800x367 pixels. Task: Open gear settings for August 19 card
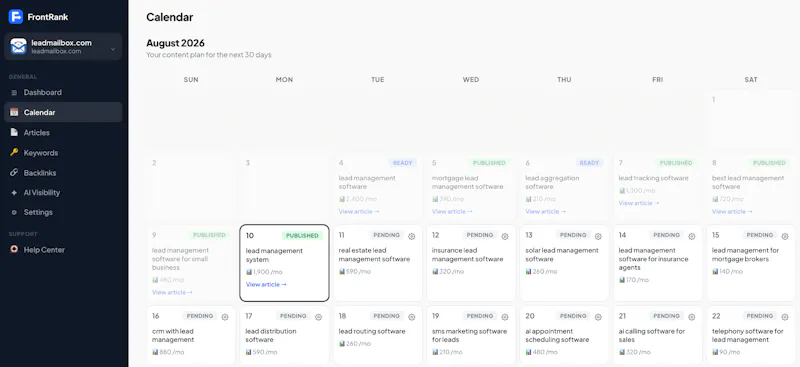(505, 317)
